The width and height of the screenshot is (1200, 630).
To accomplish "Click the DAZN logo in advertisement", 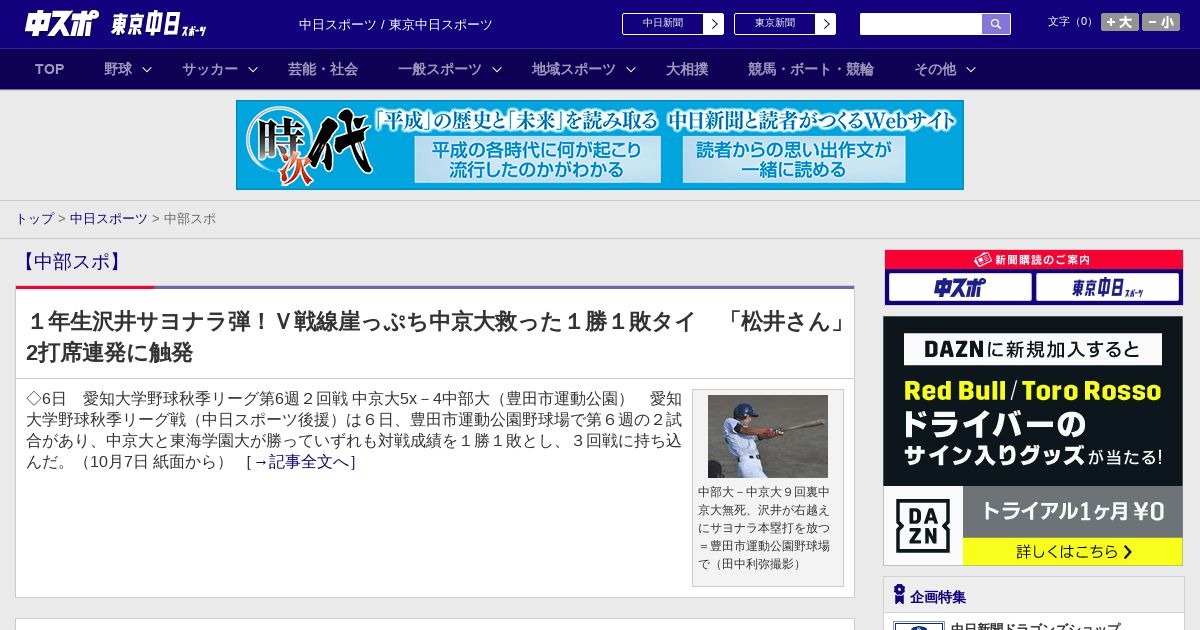I will coord(923,526).
